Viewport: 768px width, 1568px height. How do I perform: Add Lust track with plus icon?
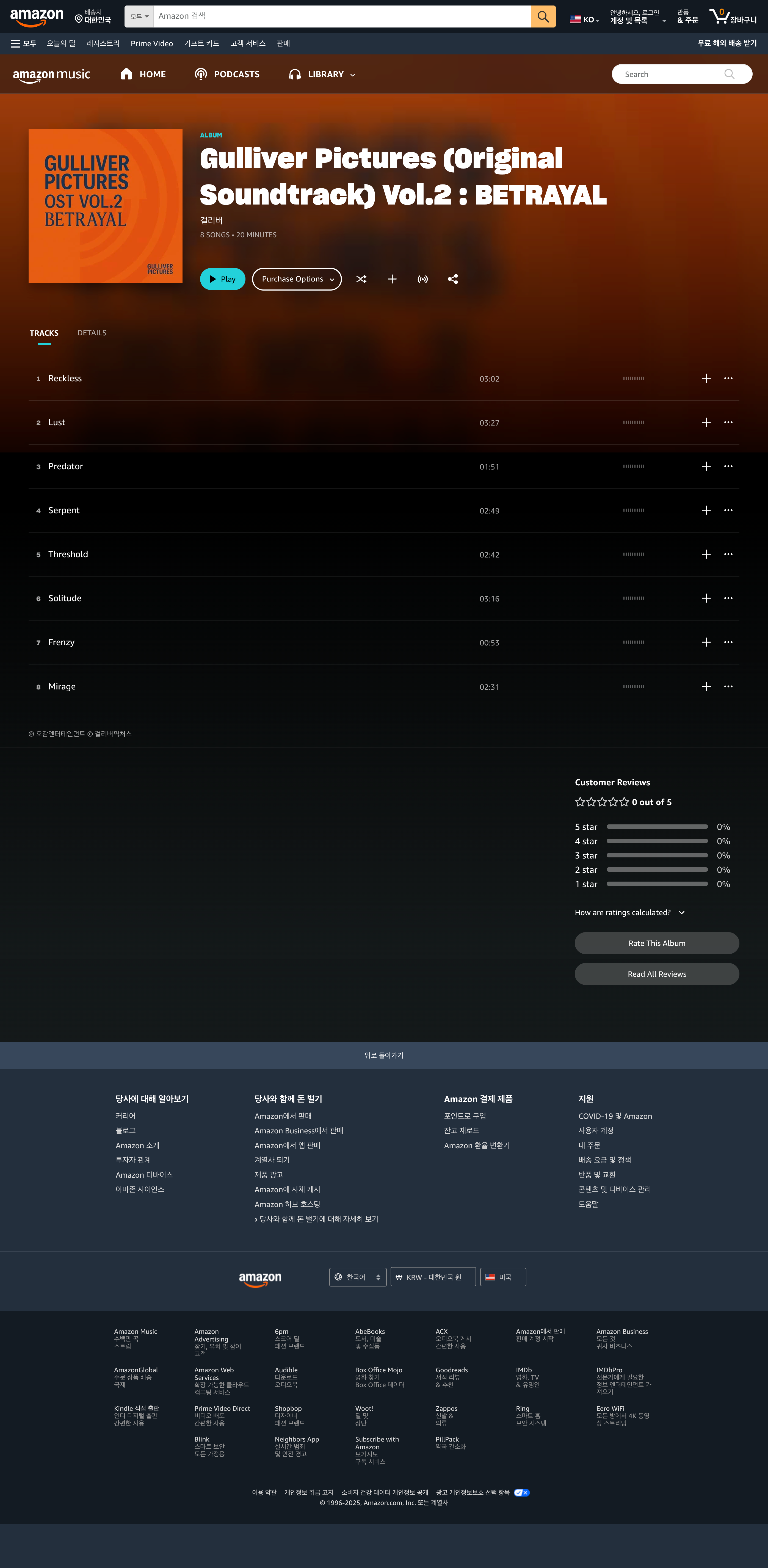(706, 423)
